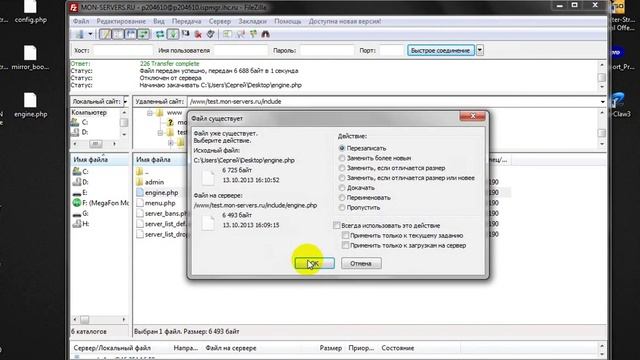
Task: Click the local file list horizontal scrollbar
Action: pos(99,320)
